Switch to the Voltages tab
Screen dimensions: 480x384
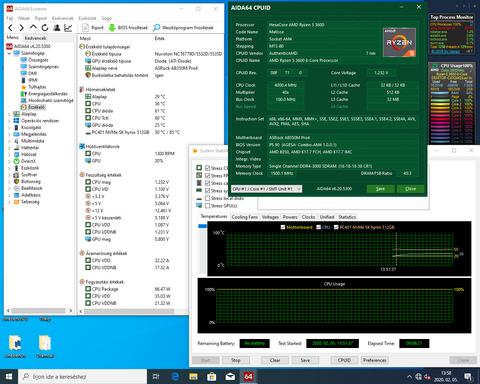tap(270, 217)
